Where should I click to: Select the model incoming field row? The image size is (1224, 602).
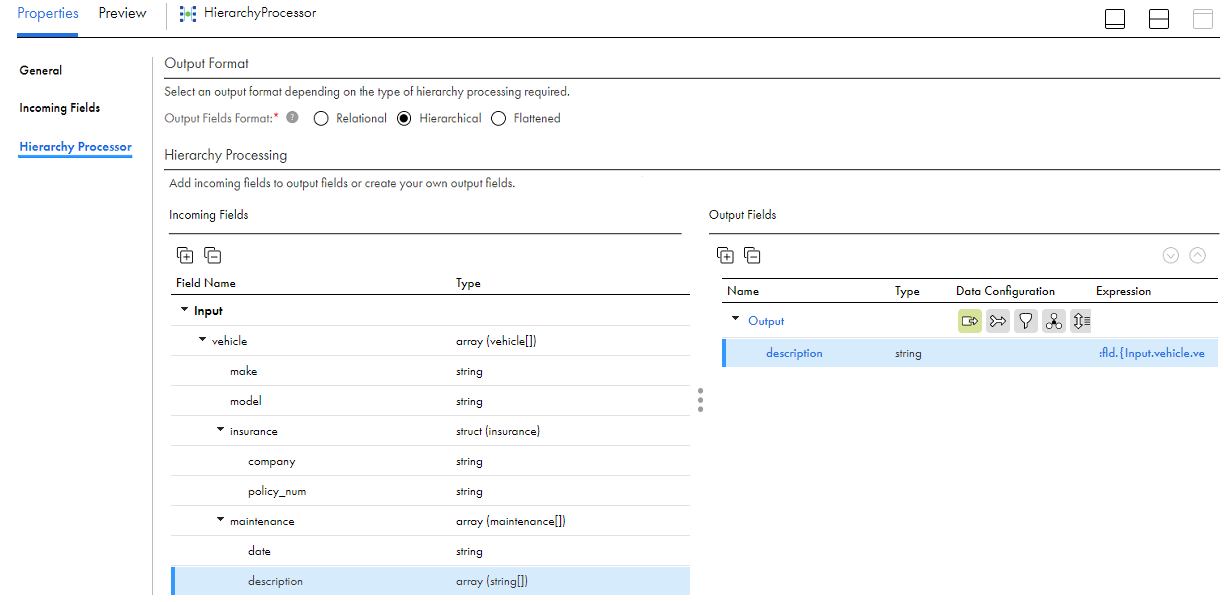(430, 401)
